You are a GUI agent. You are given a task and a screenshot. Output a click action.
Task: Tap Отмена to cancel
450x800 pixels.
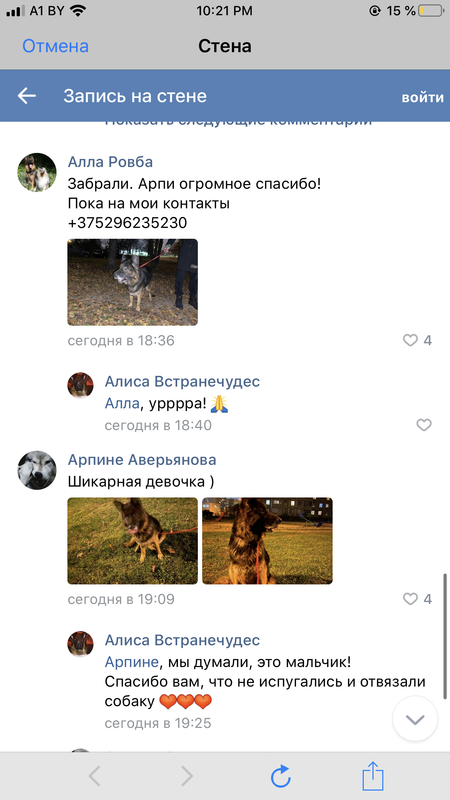[x=56, y=46]
